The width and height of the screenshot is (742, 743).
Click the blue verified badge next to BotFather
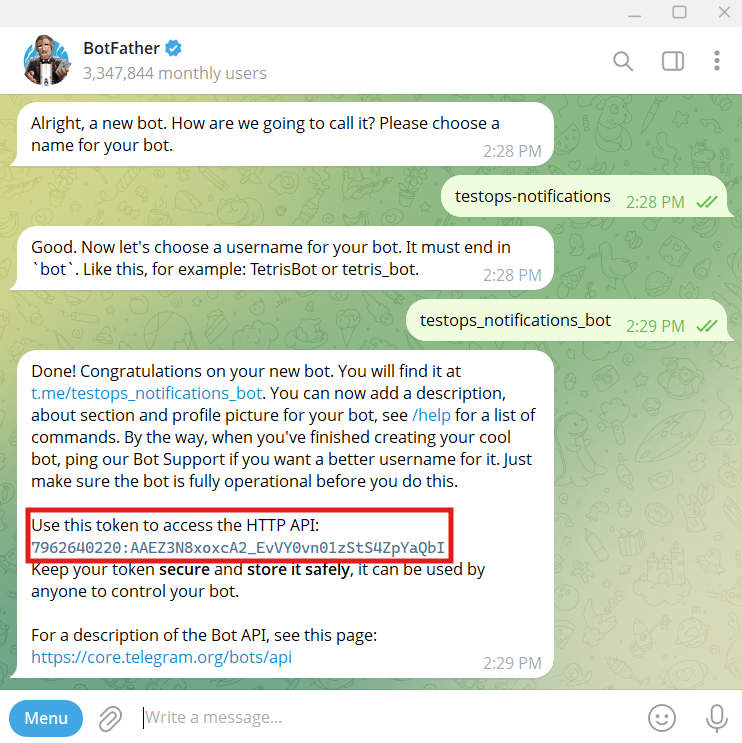pyautogui.click(x=173, y=48)
